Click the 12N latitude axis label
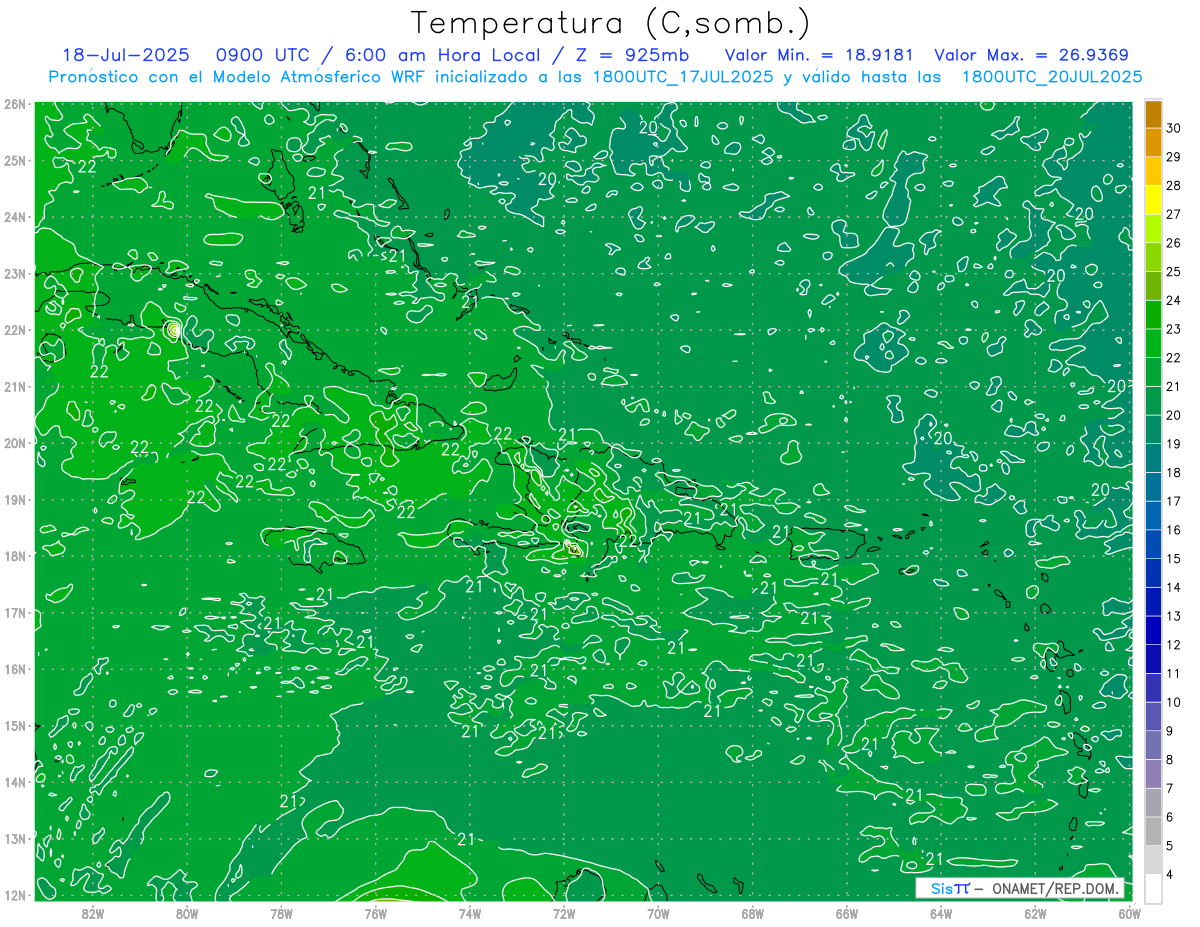The height and width of the screenshot is (927, 1200). coord(14,895)
